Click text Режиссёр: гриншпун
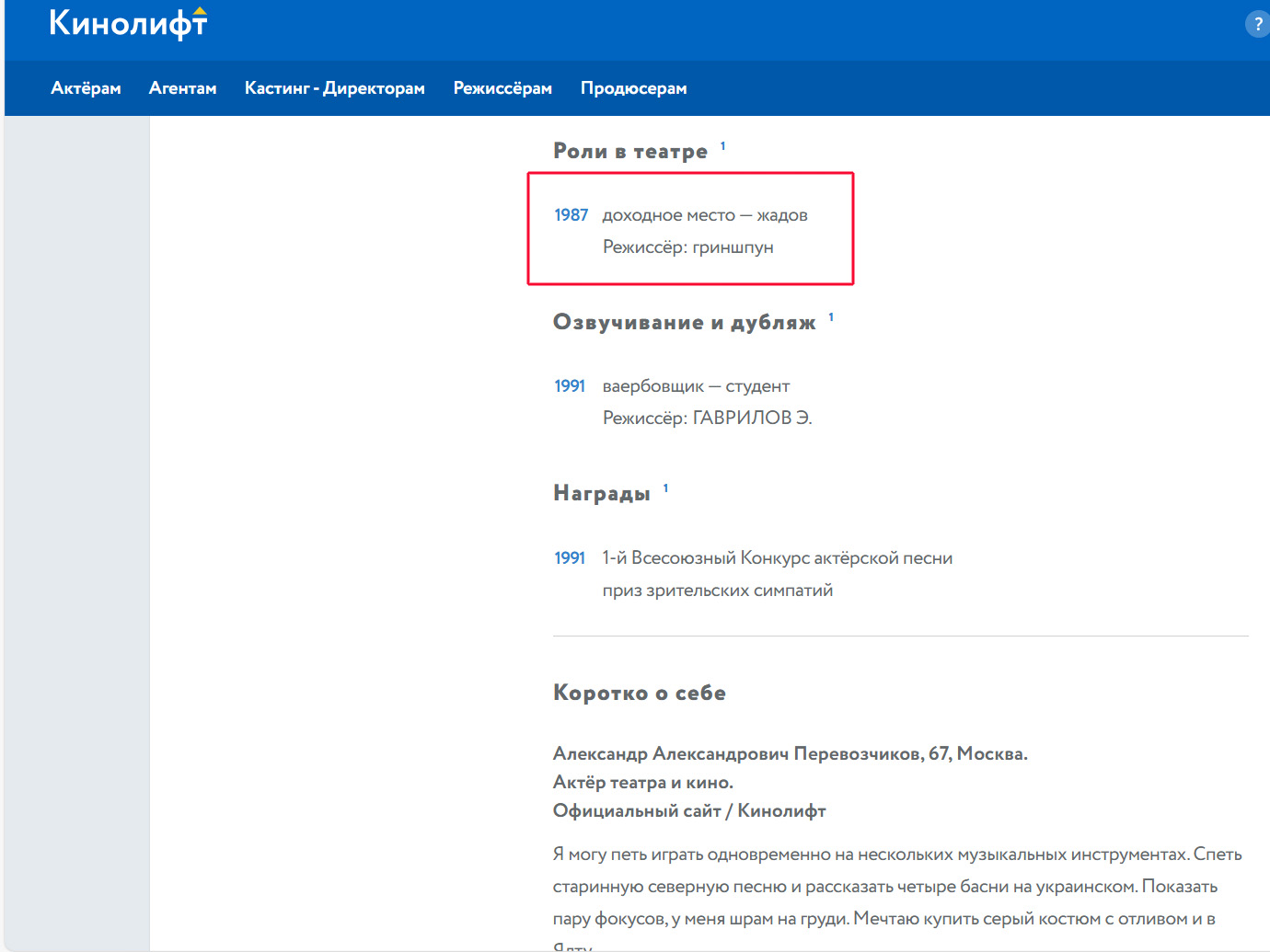This screenshot has width=1270, height=952. 688,247
